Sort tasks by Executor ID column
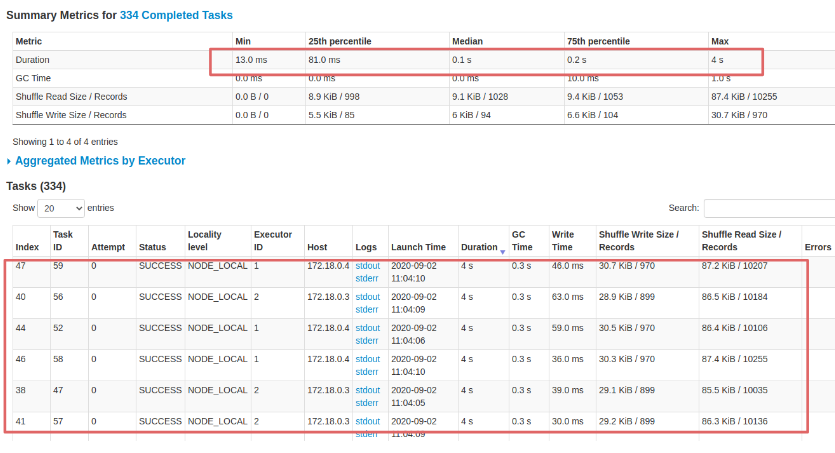835x453 pixels. click(273, 241)
